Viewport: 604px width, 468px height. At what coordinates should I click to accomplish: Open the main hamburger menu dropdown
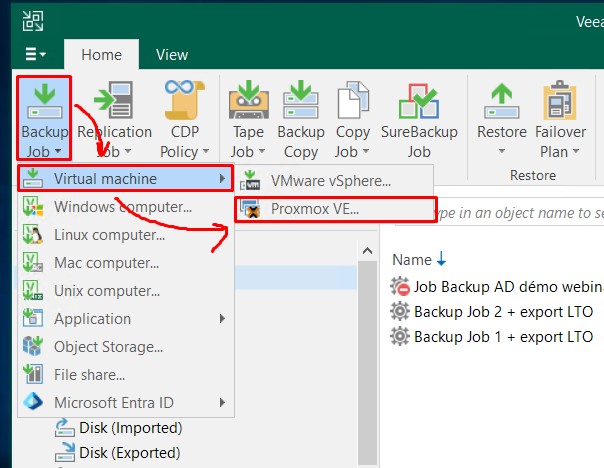[35, 55]
